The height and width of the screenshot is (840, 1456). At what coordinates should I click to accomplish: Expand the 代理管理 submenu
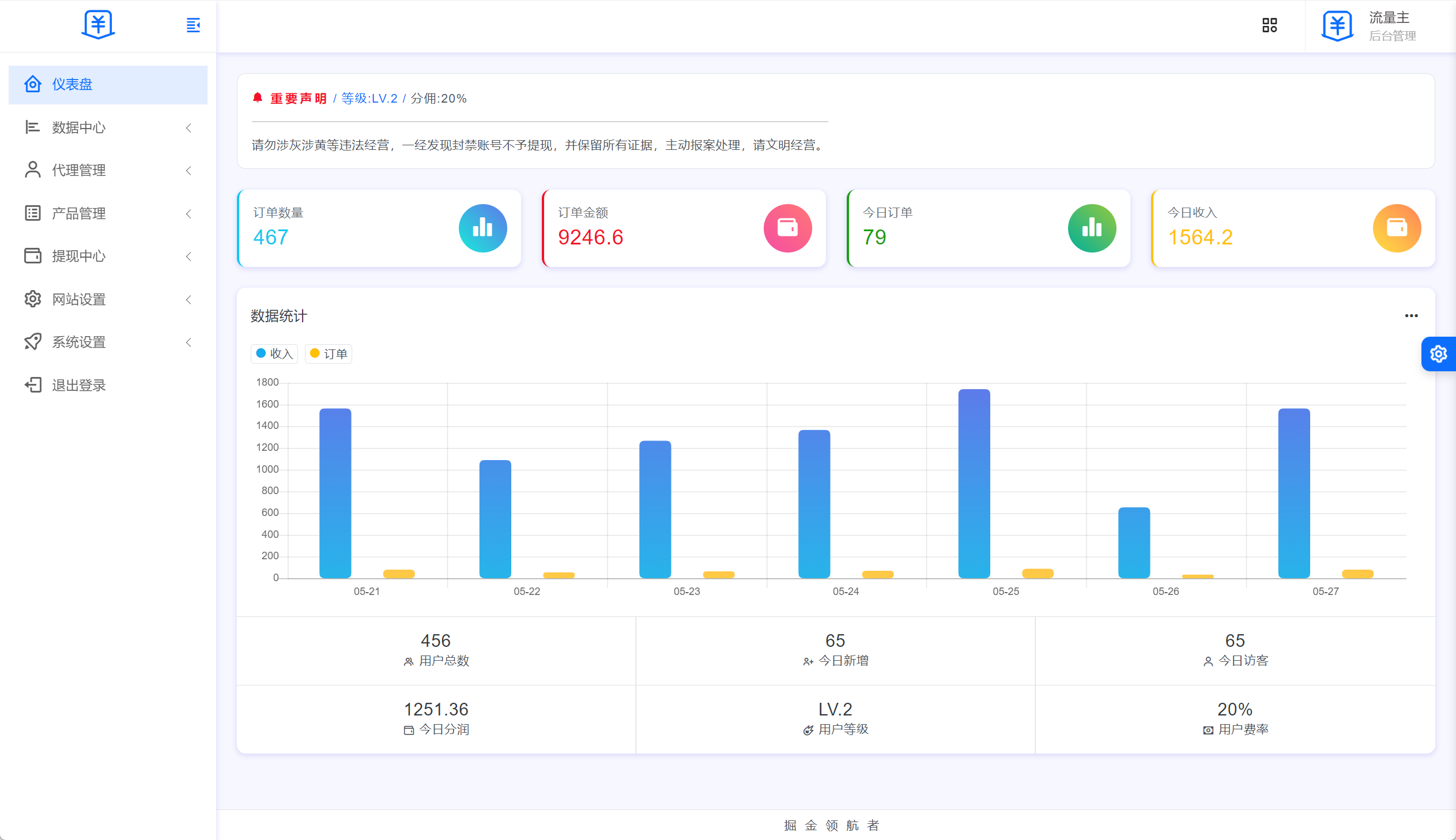click(x=108, y=170)
